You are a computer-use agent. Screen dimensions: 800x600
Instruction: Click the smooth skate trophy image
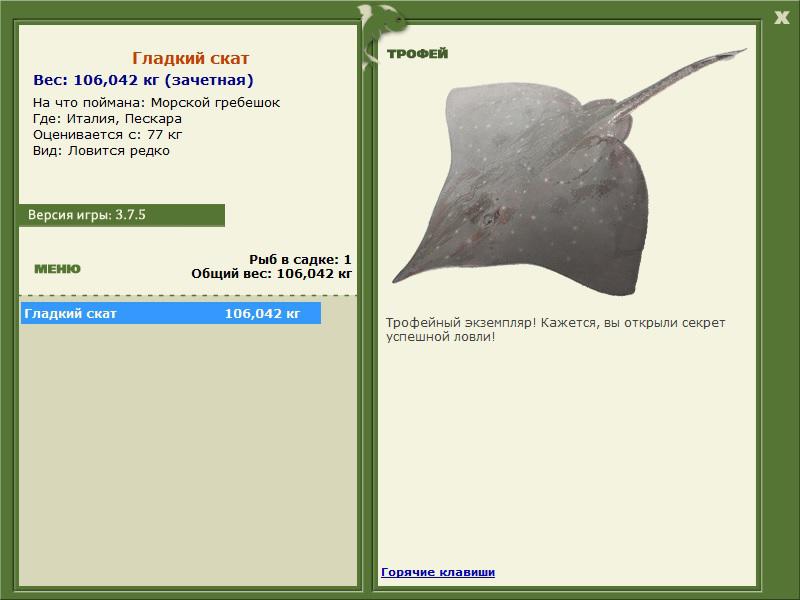pos(568,172)
